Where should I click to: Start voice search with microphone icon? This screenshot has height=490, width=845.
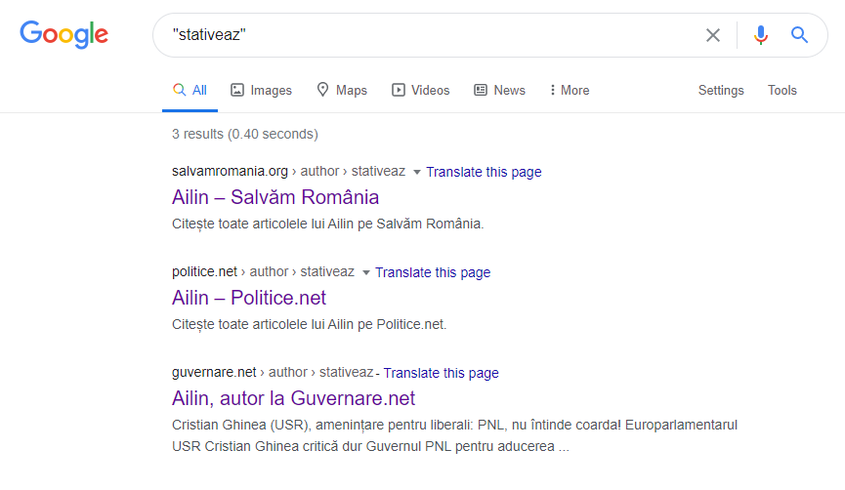[761, 35]
